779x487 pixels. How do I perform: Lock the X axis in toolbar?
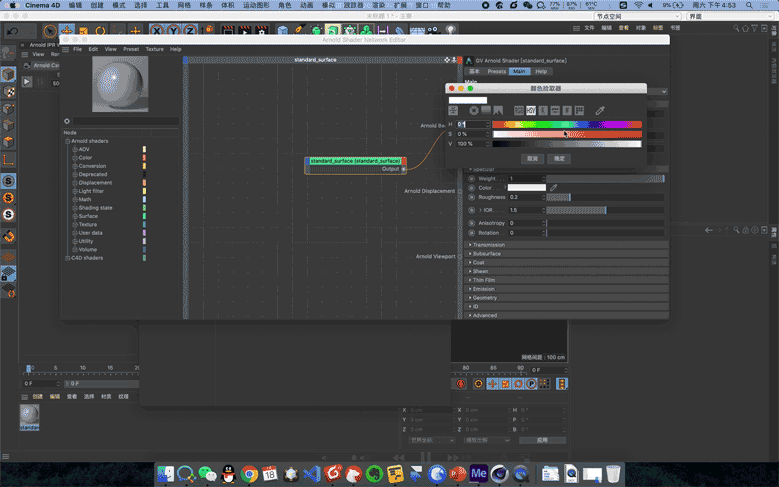click(x=156, y=30)
